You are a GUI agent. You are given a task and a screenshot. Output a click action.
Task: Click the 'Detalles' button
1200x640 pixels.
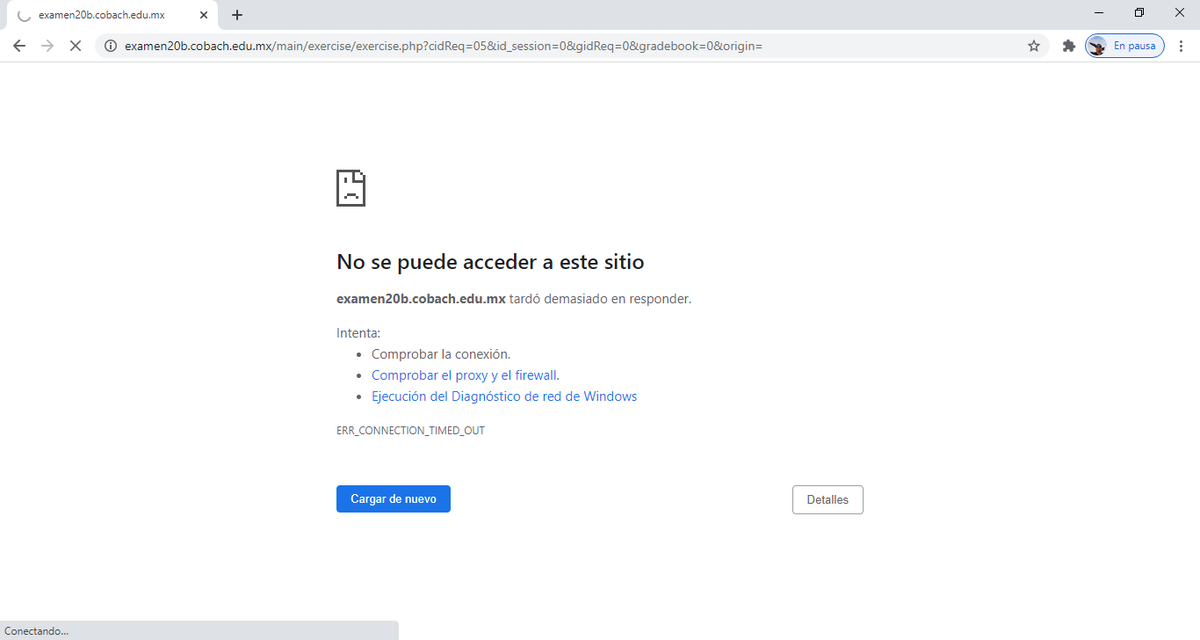[x=827, y=500]
